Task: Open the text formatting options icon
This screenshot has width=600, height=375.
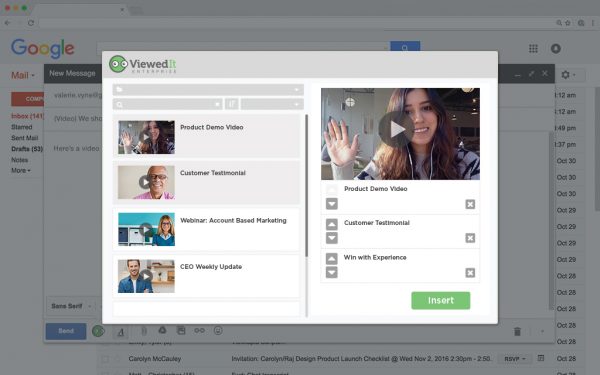Action: point(121,332)
